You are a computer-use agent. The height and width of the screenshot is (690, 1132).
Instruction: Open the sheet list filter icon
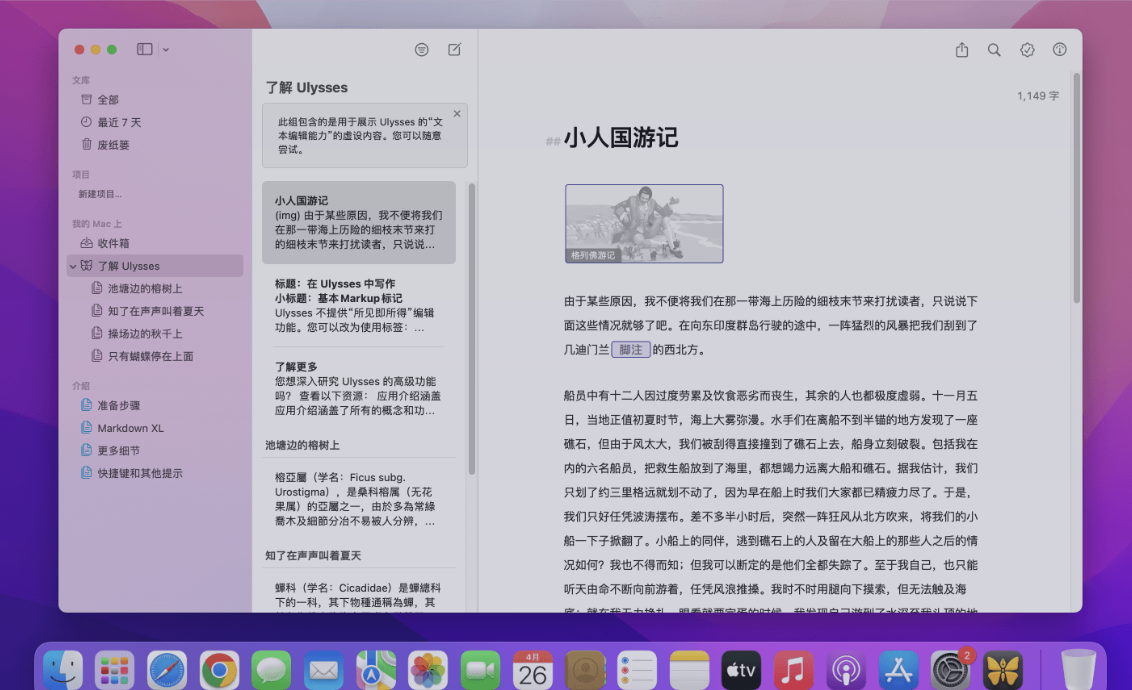point(421,49)
